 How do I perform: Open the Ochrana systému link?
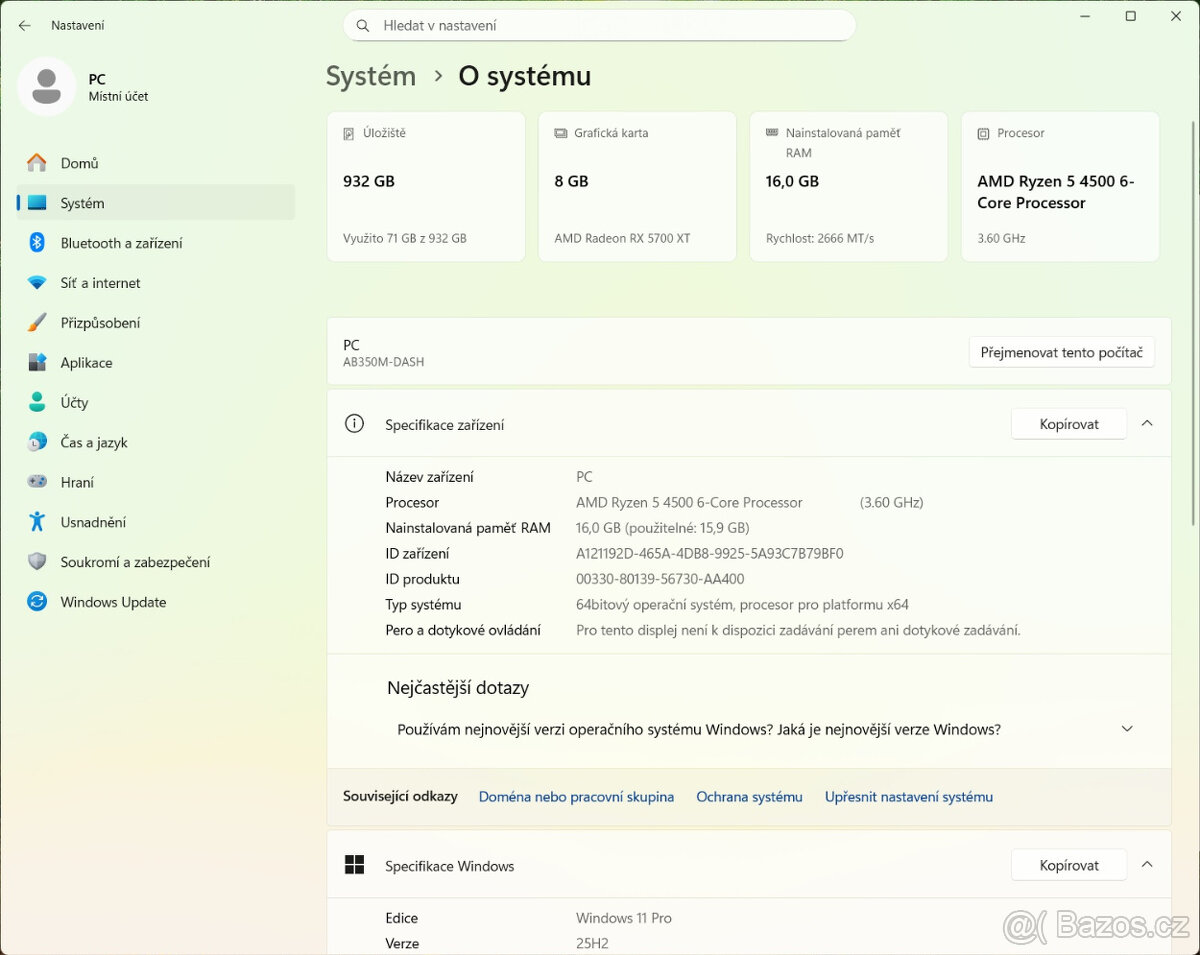[749, 796]
